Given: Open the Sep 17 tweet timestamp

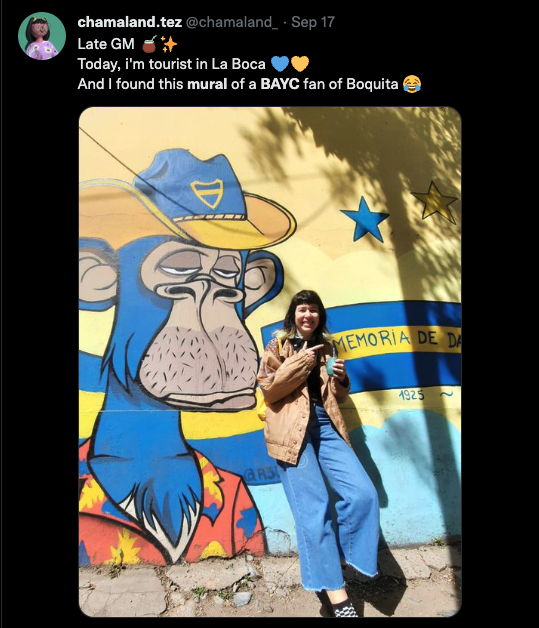Looking at the screenshot, I should pyautogui.click(x=313, y=22).
